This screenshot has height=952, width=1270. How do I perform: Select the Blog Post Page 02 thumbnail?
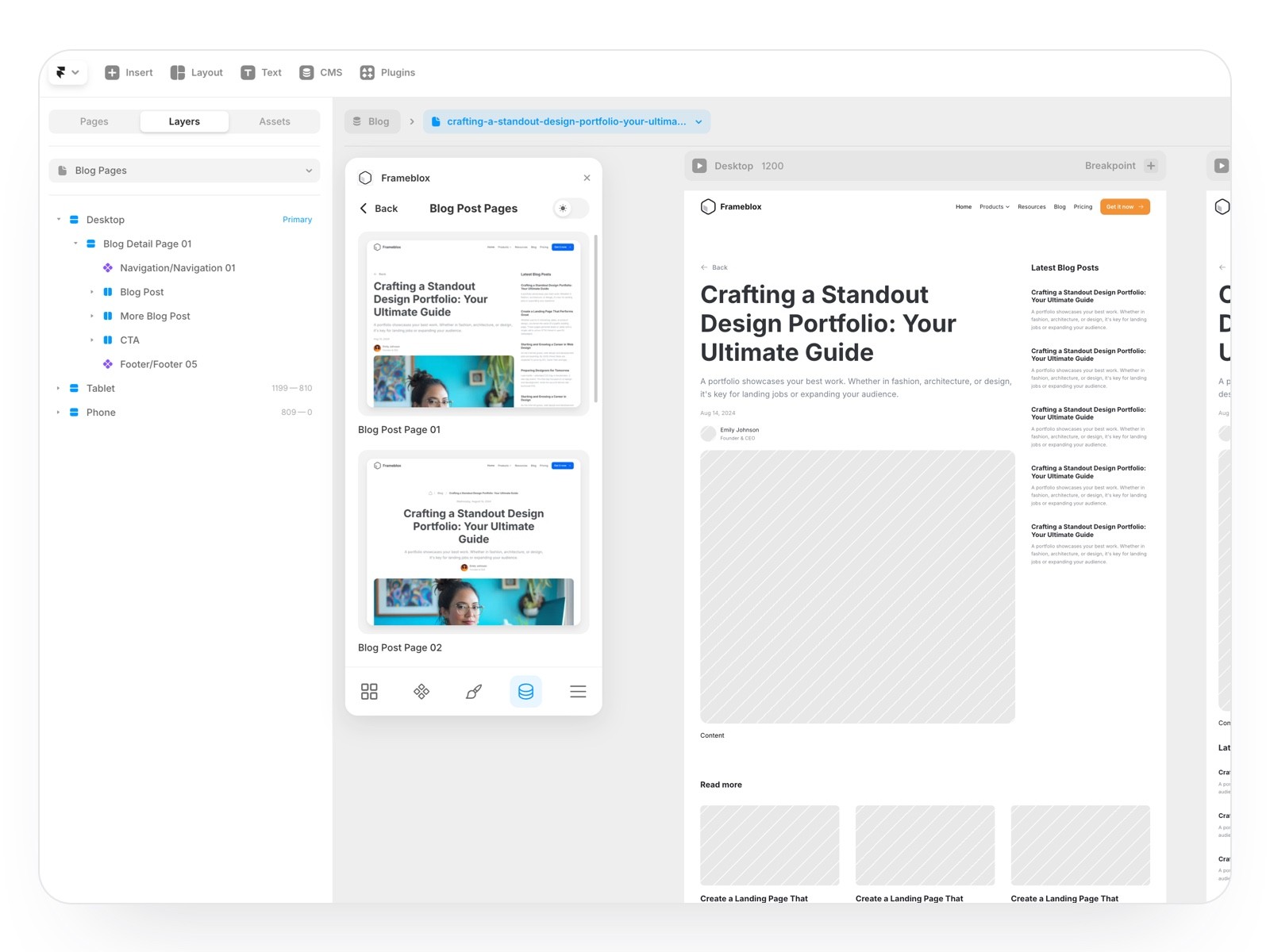[x=473, y=542]
